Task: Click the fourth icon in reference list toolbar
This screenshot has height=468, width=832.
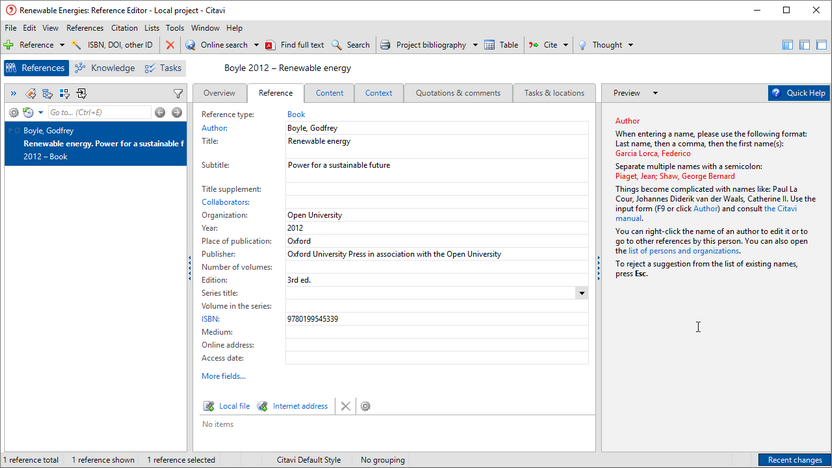Action: pyautogui.click(x=65, y=94)
